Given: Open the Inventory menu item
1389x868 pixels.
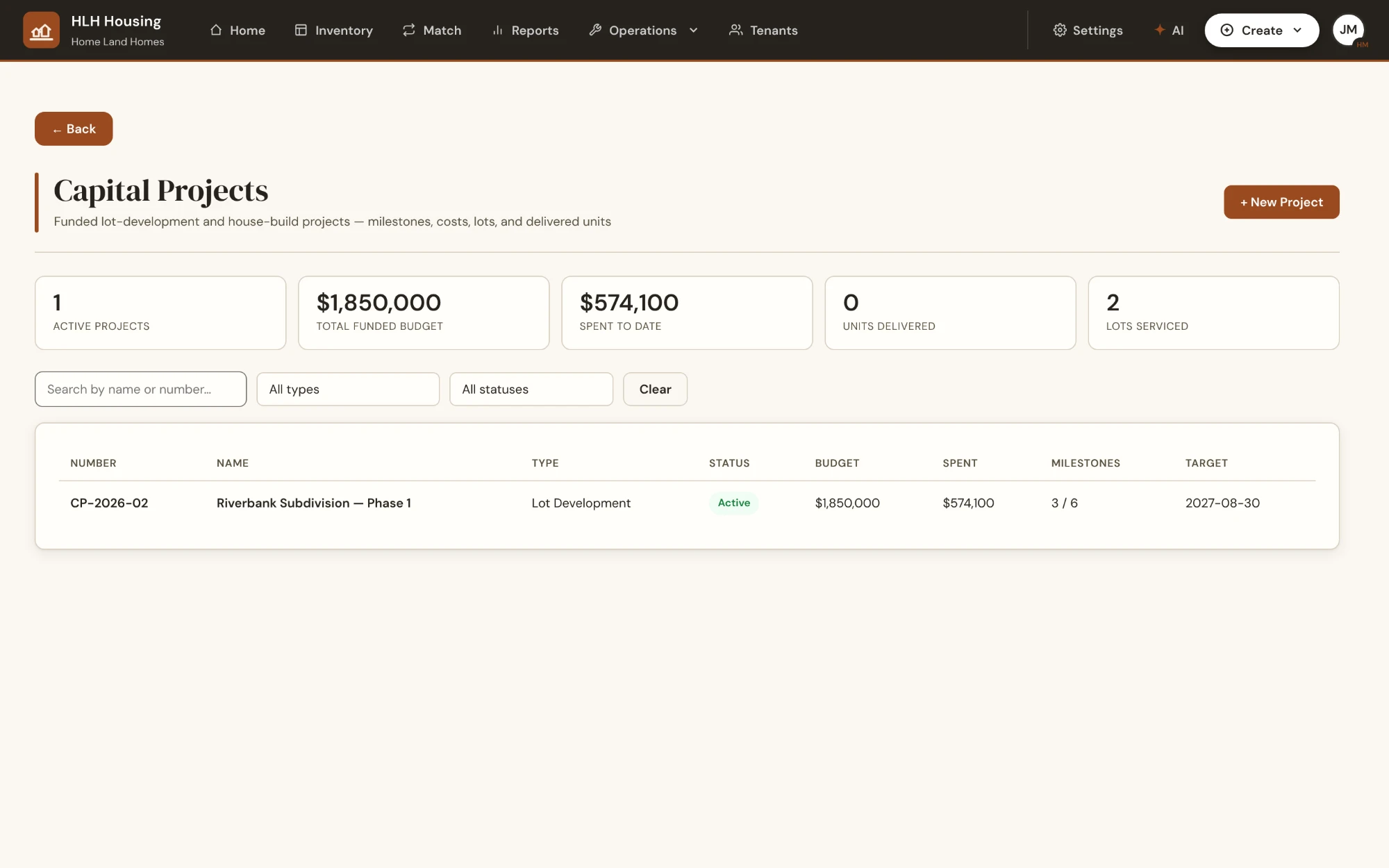Looking at the screenshot, I should [334, 30].
